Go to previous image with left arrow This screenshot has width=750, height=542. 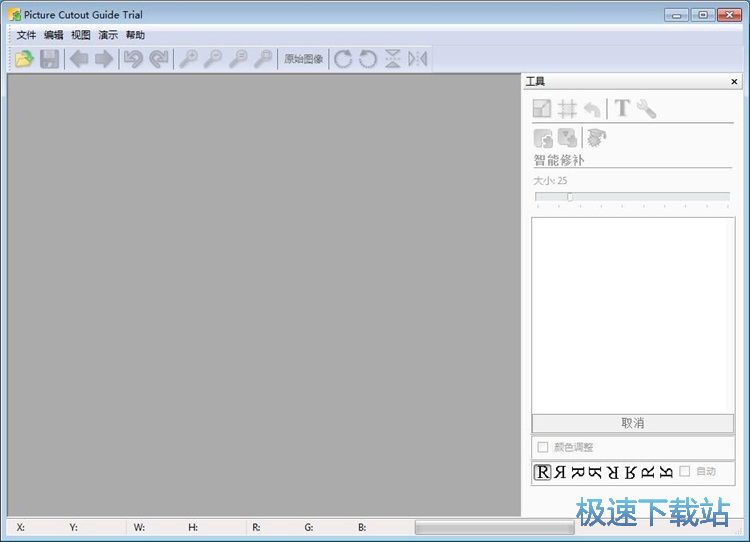pyautogui.click(x=79, y=59)
